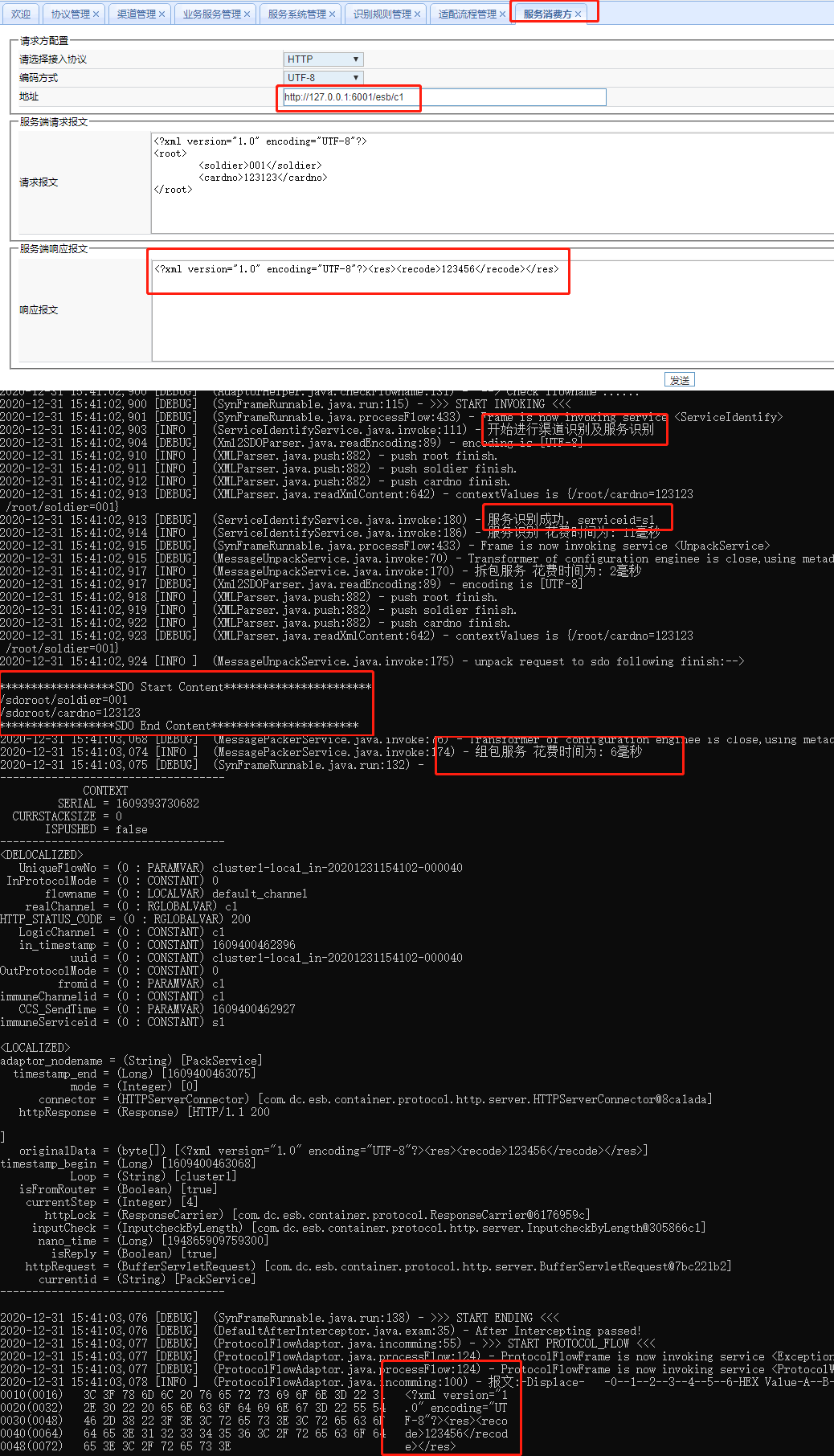Select the 渠道管理 tab
This screenshot has height=1456, width=834.
click(136, 14)
